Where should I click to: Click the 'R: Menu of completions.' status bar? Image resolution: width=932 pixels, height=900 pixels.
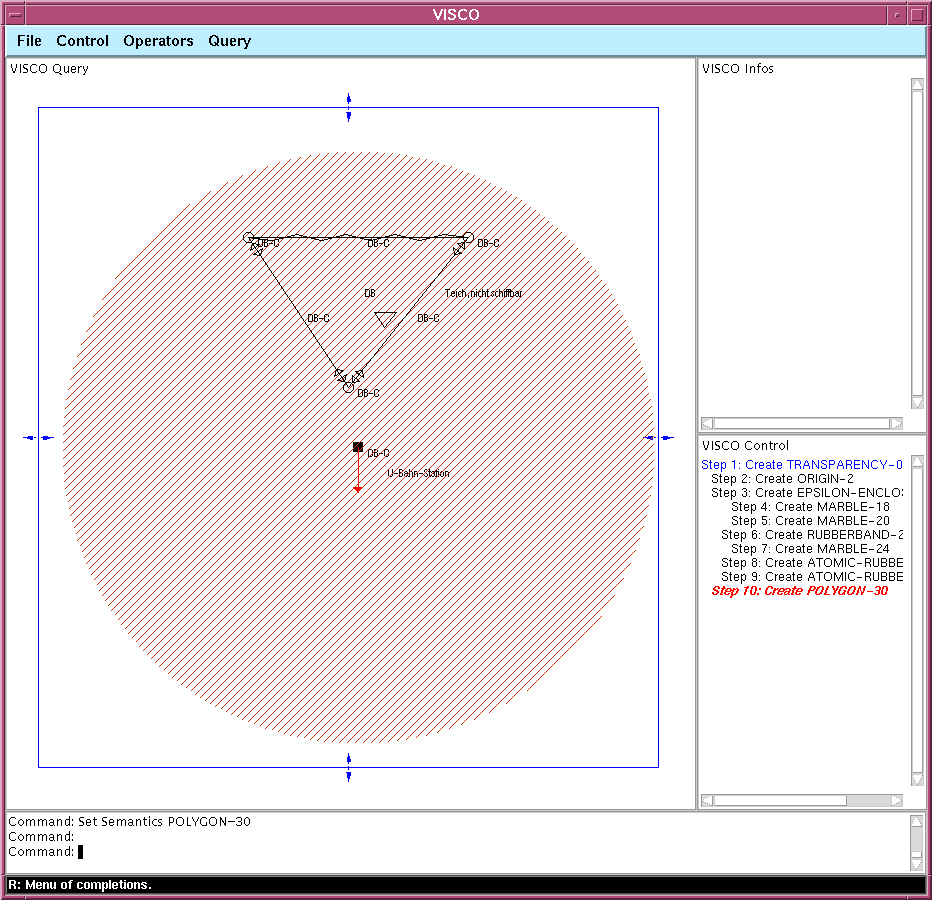tap(466, 885)
